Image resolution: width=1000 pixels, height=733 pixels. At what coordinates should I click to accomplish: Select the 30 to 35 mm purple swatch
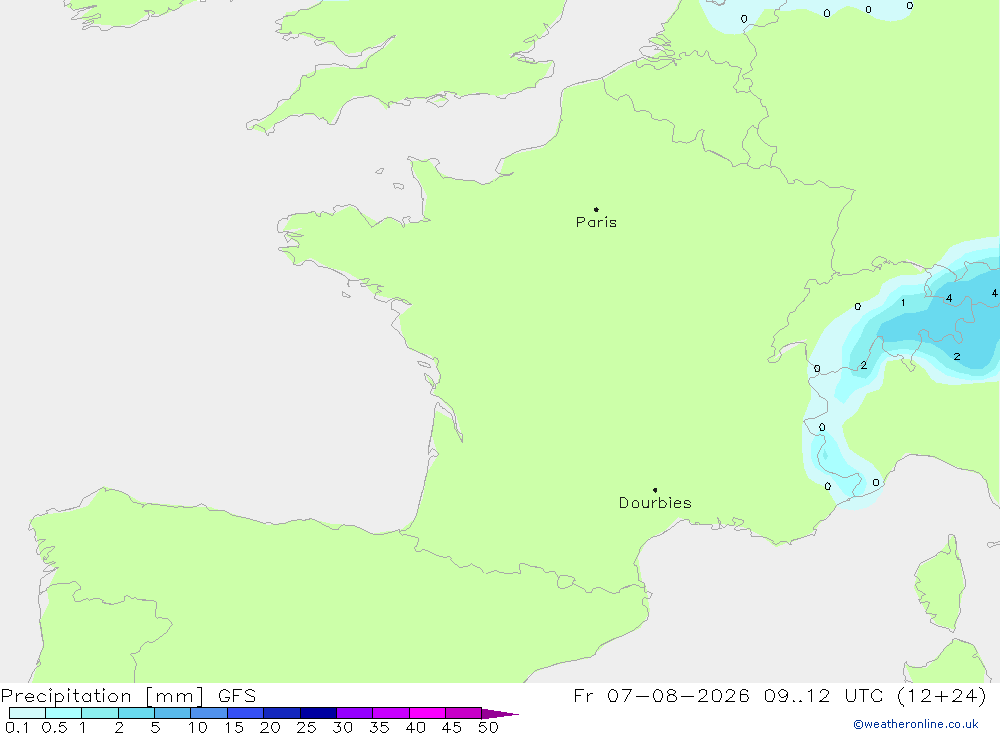click(354, 713)
